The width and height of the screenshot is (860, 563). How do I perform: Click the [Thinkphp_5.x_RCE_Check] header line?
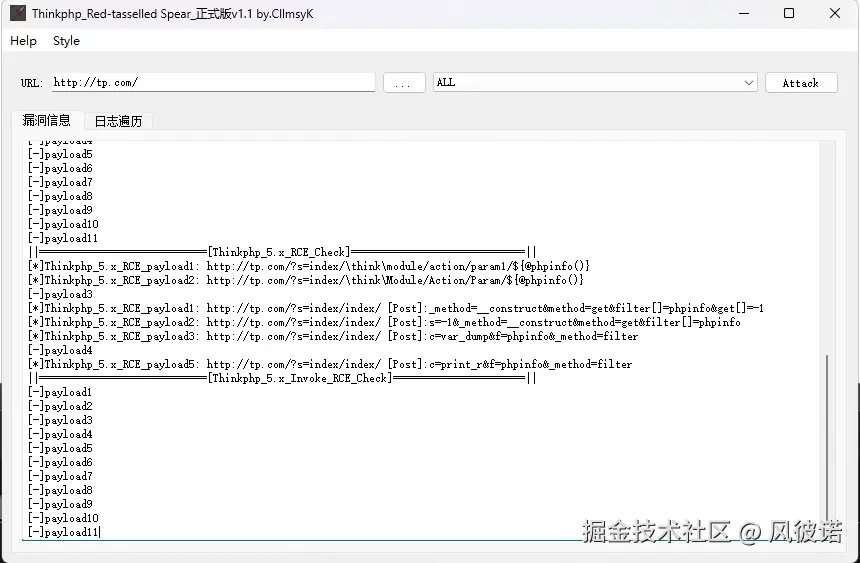282,252
